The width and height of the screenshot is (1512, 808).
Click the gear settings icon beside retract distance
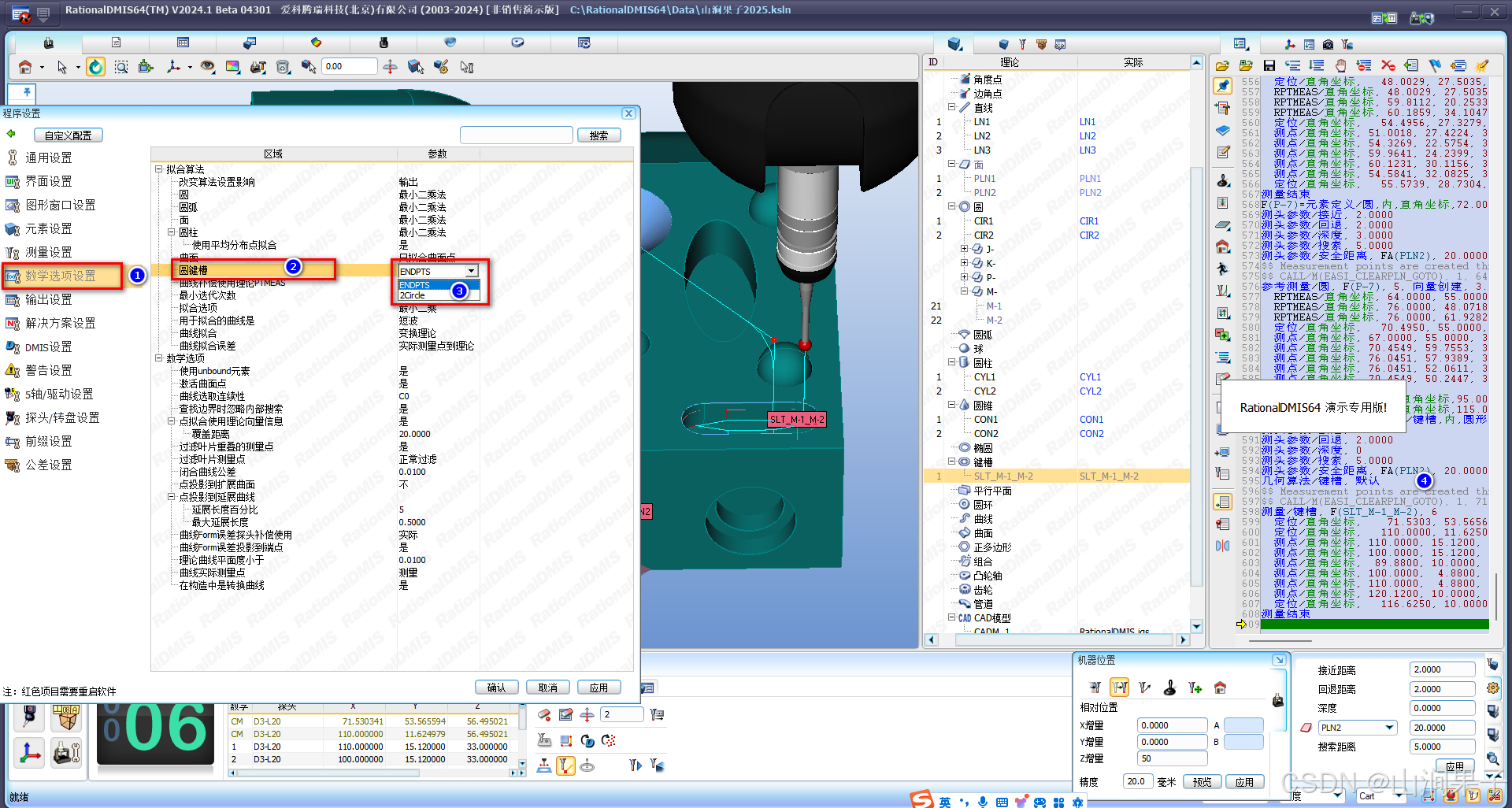click(1492, 688)
